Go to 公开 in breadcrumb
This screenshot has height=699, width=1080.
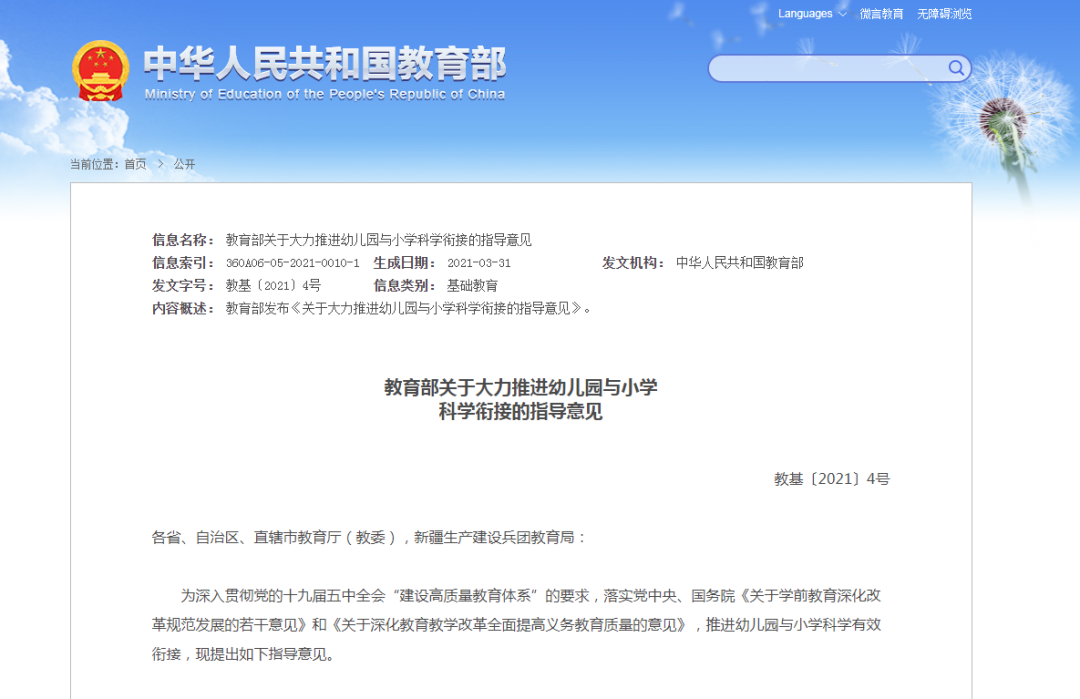pyautogui.click(x=185, y=164)
